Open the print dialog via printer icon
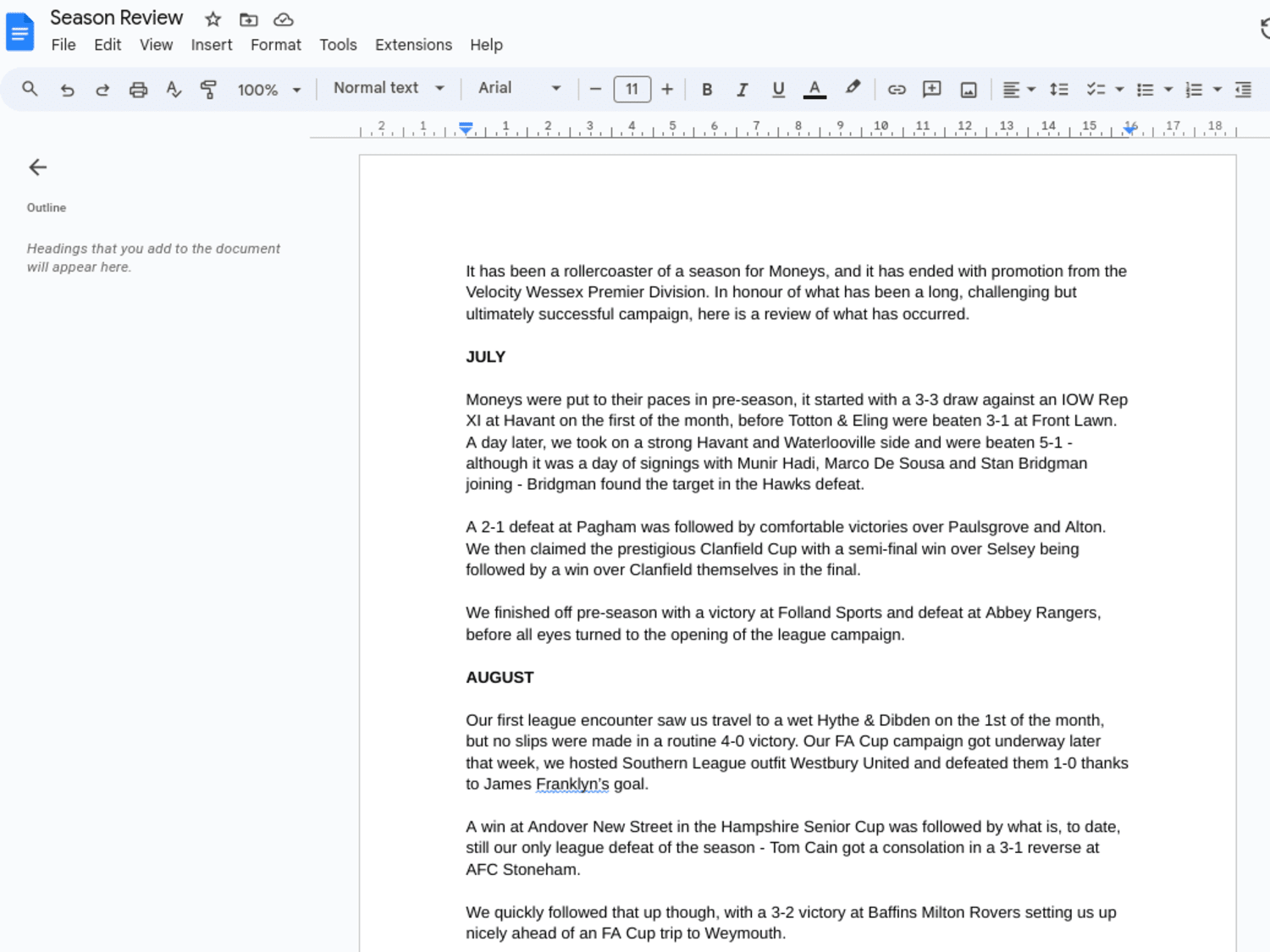The image size is (1270, 952). click(x=138, y=89)
